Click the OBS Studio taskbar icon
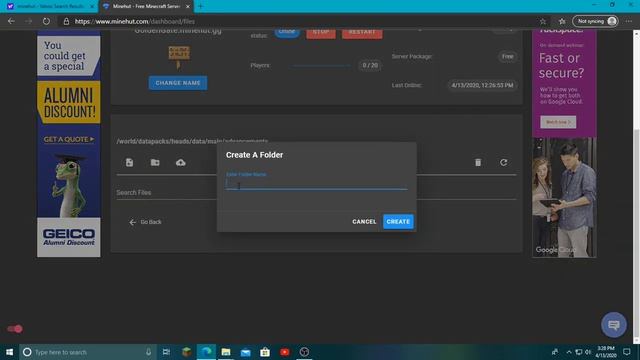 (x=304, y=352)
